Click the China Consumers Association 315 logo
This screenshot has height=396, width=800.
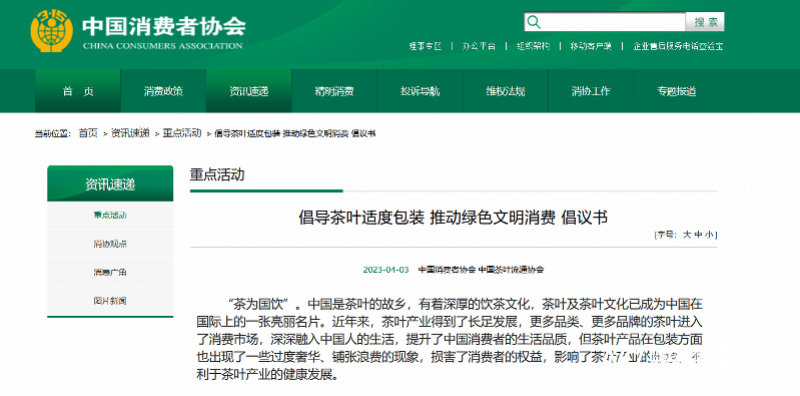[x=52, y=31]
